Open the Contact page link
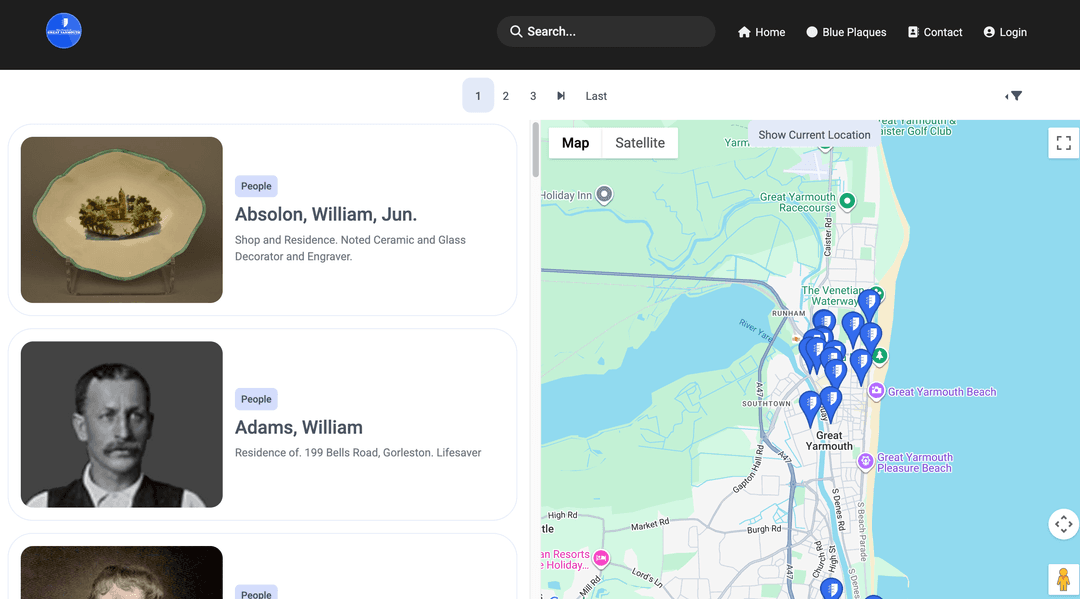 pos(935,32)
